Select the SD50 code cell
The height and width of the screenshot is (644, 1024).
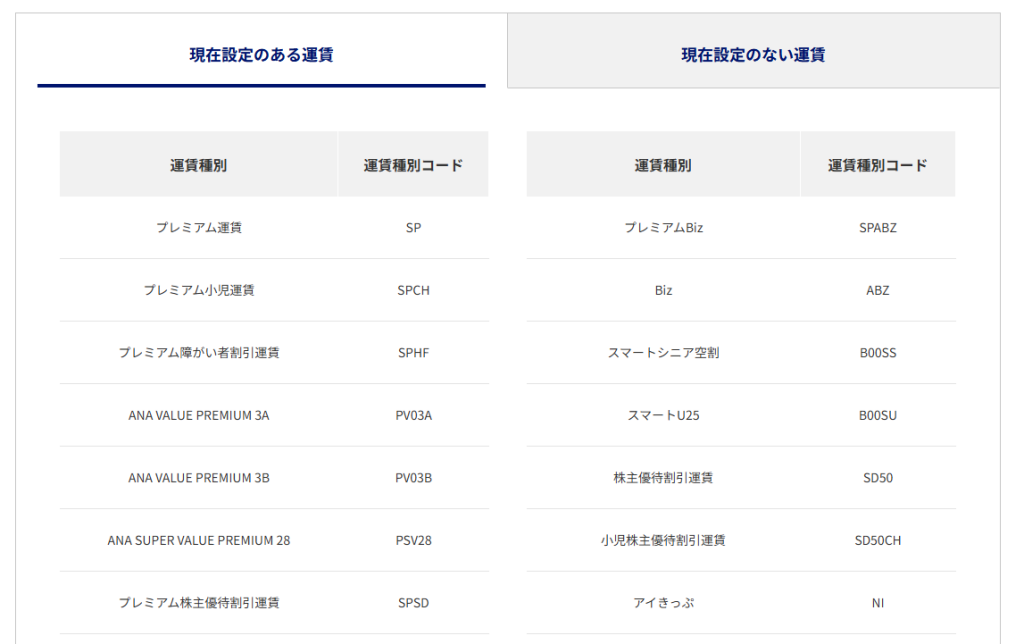(x=877, y=478)
